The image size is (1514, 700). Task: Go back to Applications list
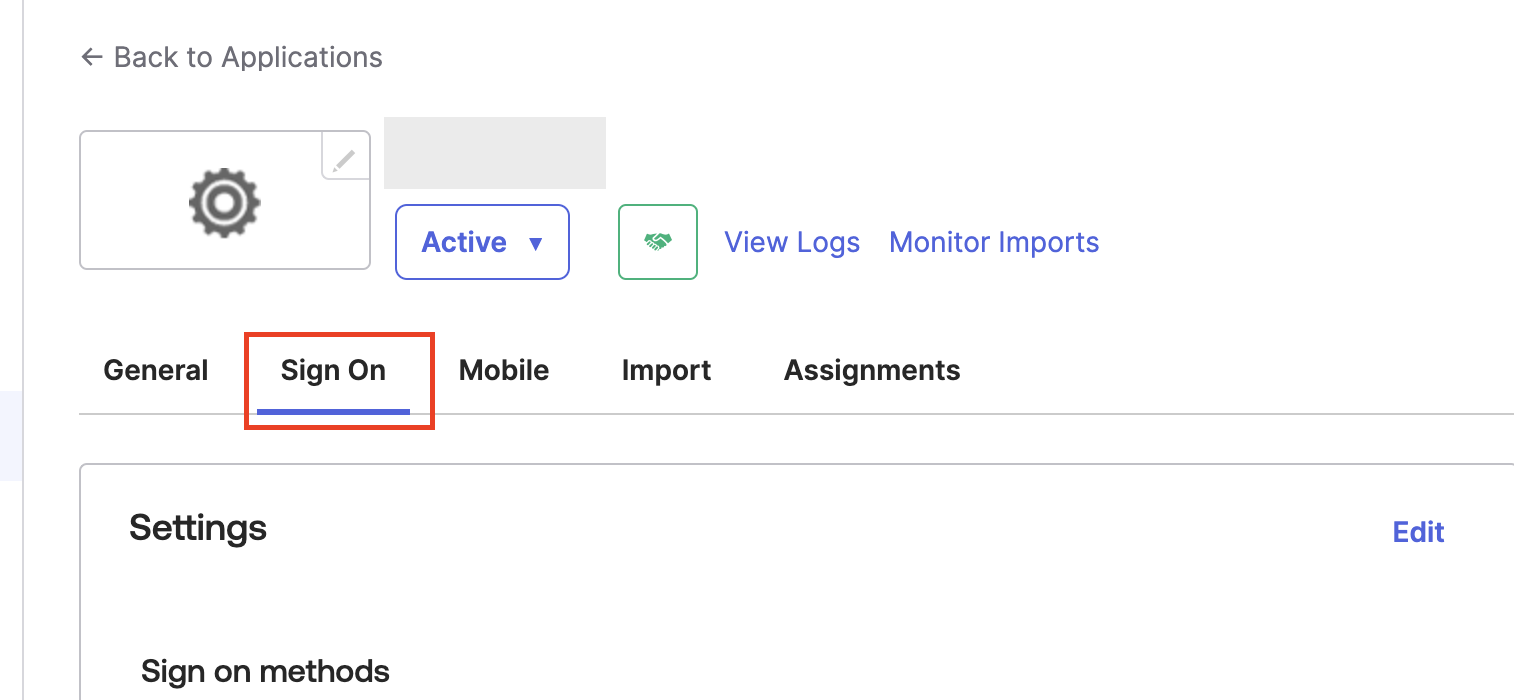(231, 57)
